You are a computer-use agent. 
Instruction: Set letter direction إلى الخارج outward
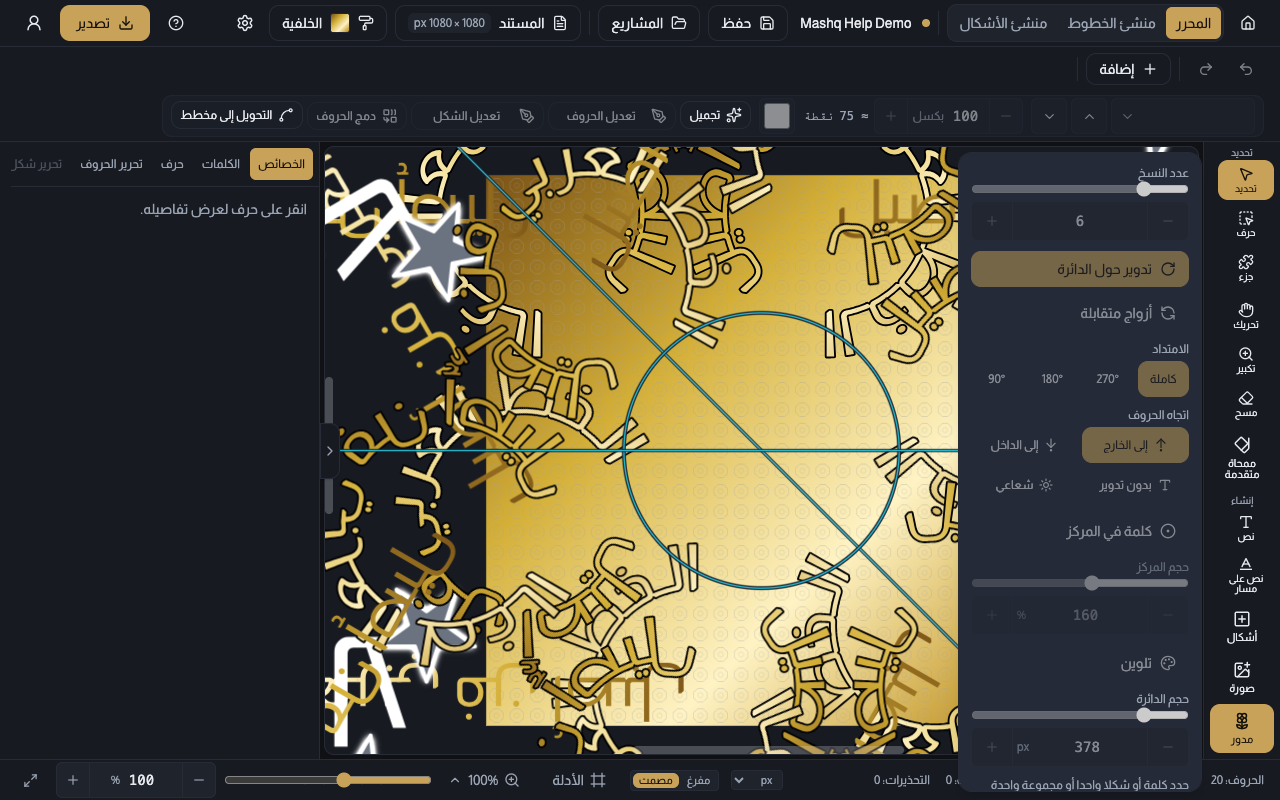pos(1135,445)
